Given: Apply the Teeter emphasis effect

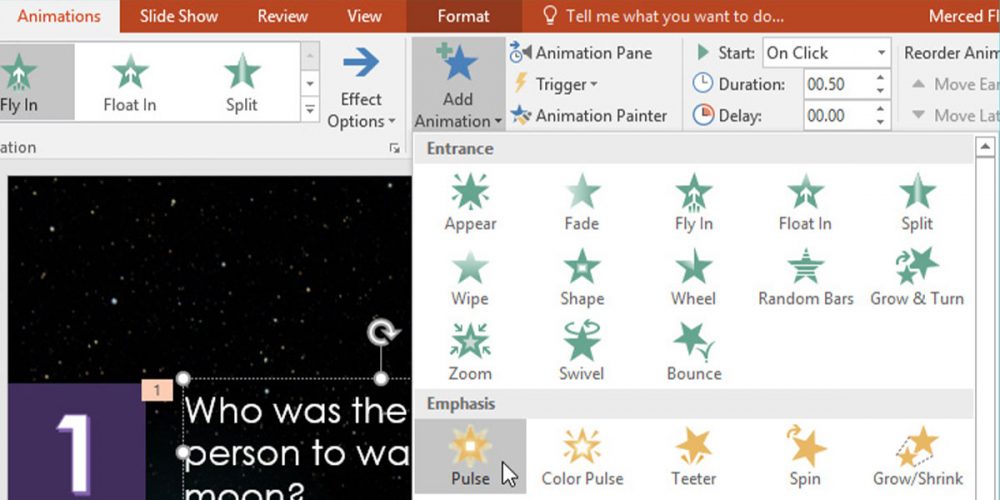Looking at the screenshot, I should 693,456.
